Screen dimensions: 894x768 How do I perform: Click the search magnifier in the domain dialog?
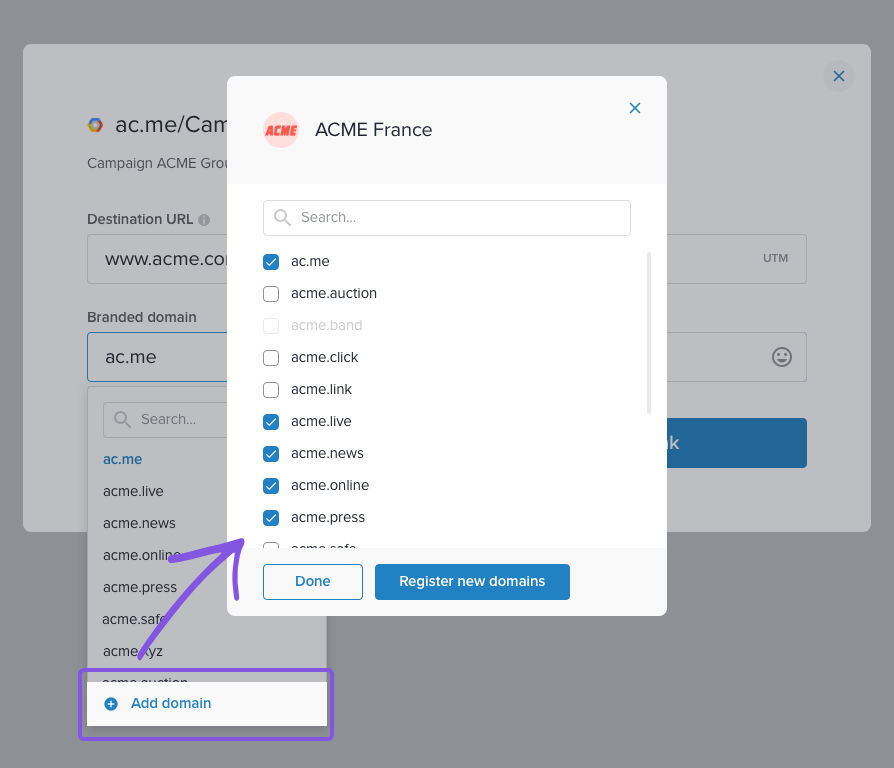pyautogui.click(x=282, y=218)
